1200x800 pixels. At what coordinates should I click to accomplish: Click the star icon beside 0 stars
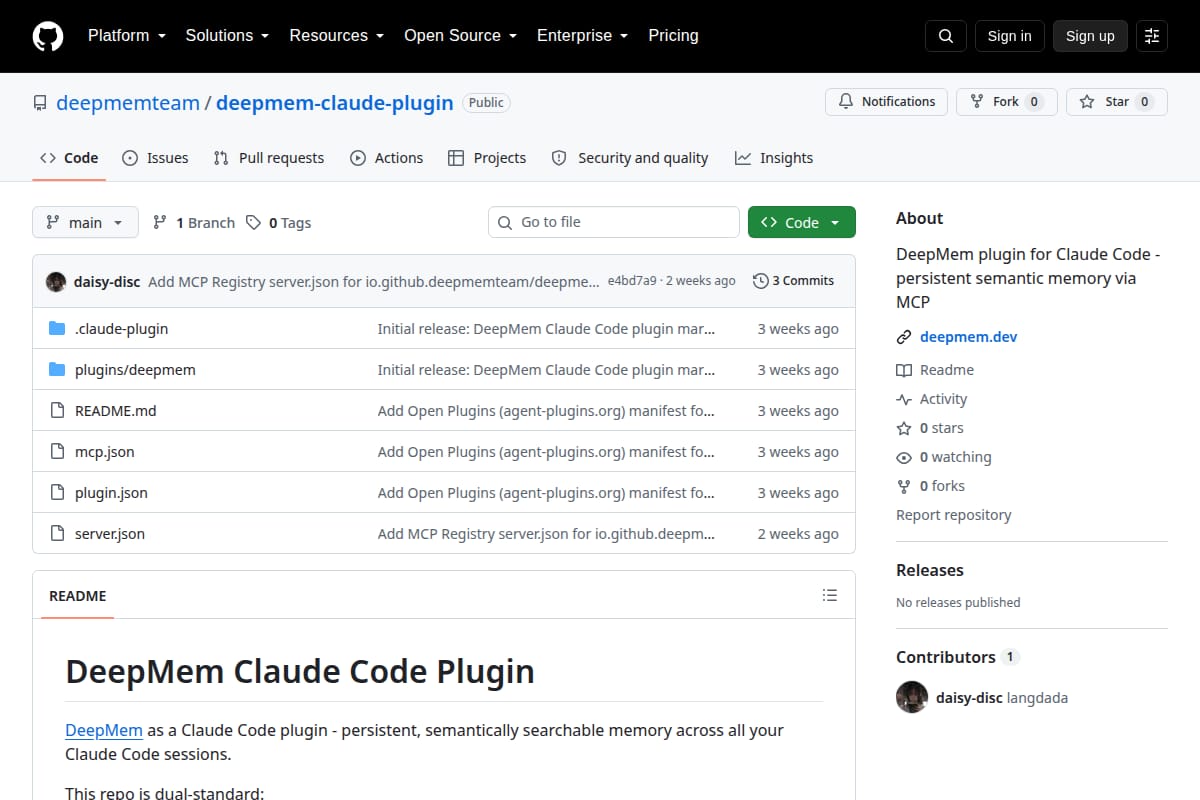click(x=904, y=428)
